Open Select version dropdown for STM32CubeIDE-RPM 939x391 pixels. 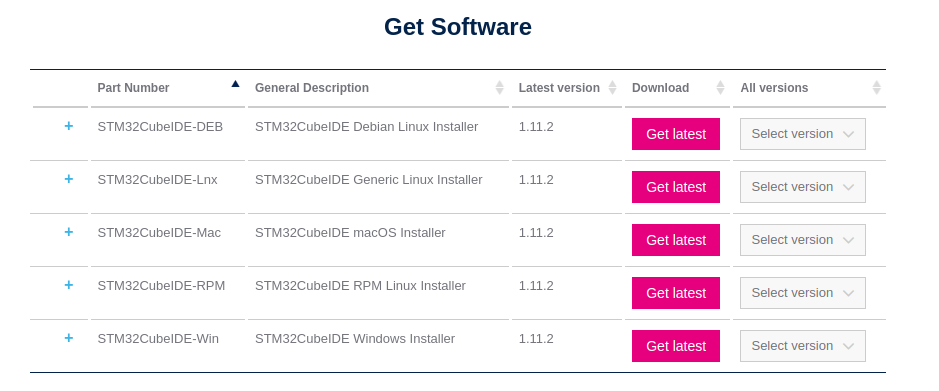(802, 293)
